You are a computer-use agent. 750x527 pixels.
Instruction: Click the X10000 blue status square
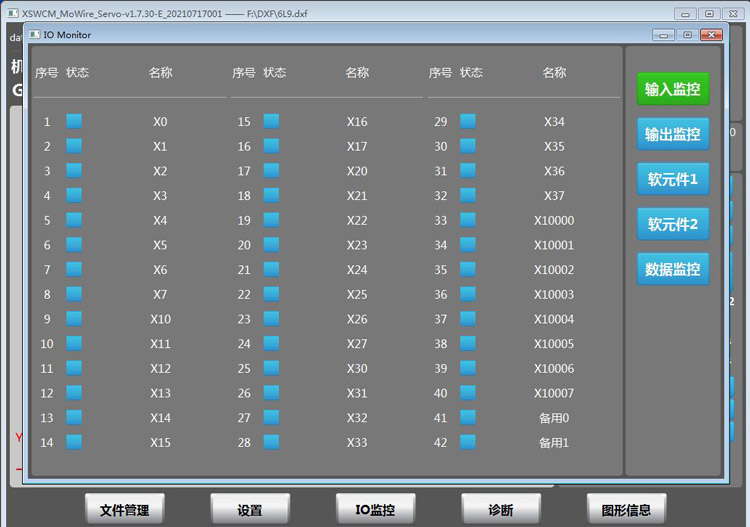coord(468,220)
